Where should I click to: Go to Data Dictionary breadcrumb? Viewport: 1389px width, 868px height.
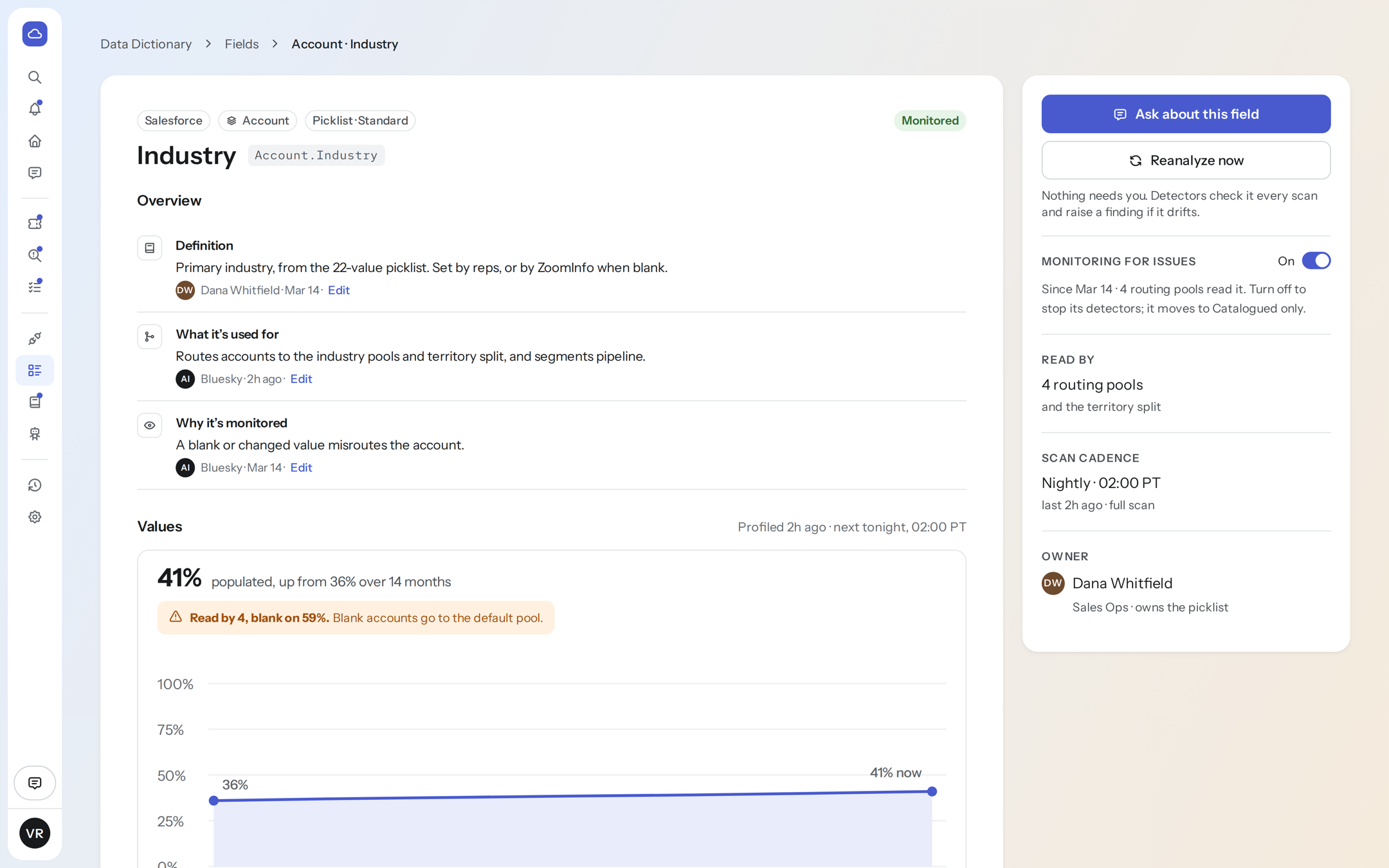tap(146, 44)
